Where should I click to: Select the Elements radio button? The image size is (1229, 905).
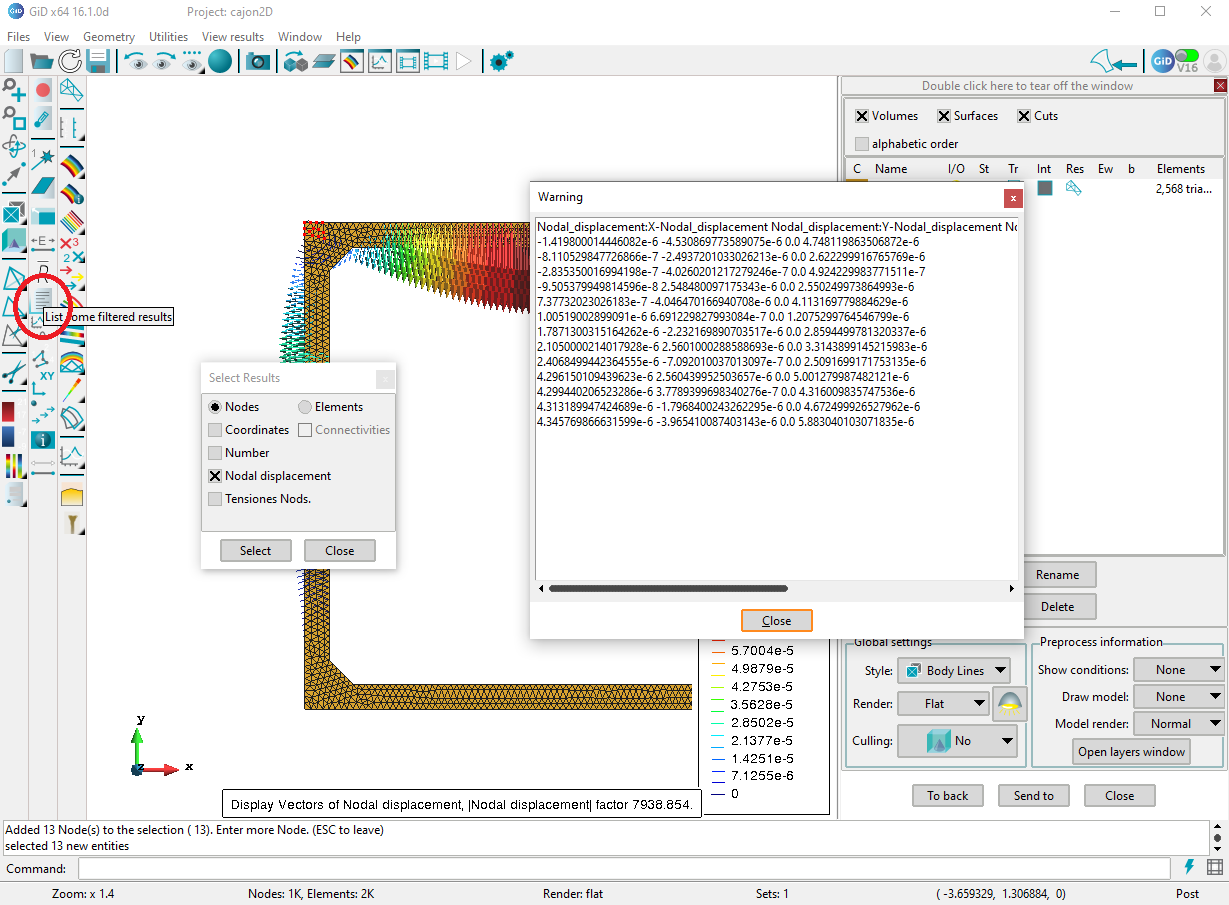(x=305, y=407)
